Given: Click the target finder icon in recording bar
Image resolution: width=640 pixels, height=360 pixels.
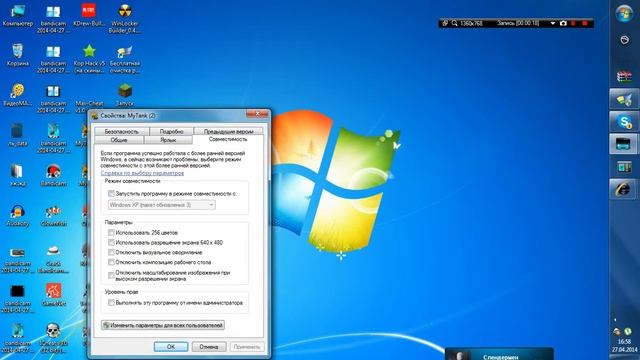Looking at the screenshot, I should coord(445,23).
